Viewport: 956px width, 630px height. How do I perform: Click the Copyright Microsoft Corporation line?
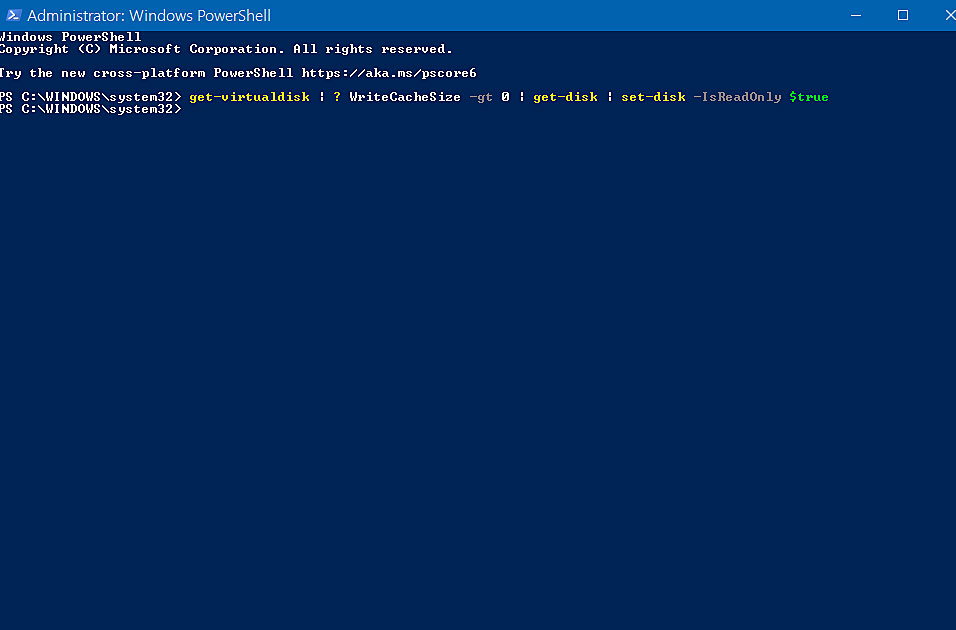[x=226, y=49]
